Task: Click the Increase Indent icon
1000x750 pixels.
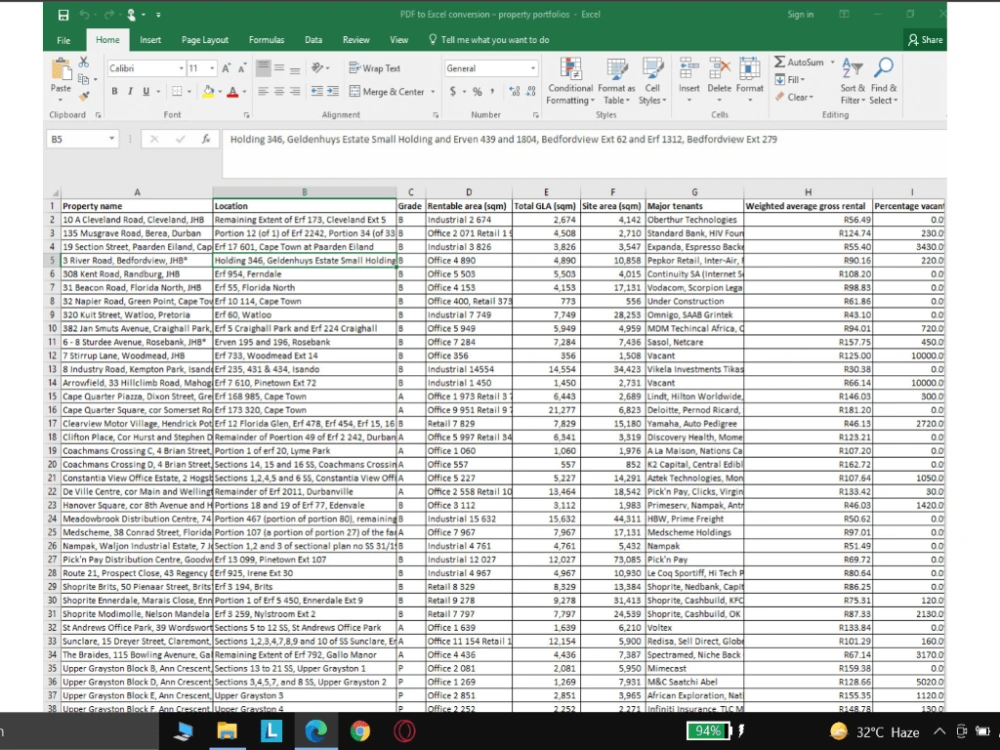Action: point(333,92)
